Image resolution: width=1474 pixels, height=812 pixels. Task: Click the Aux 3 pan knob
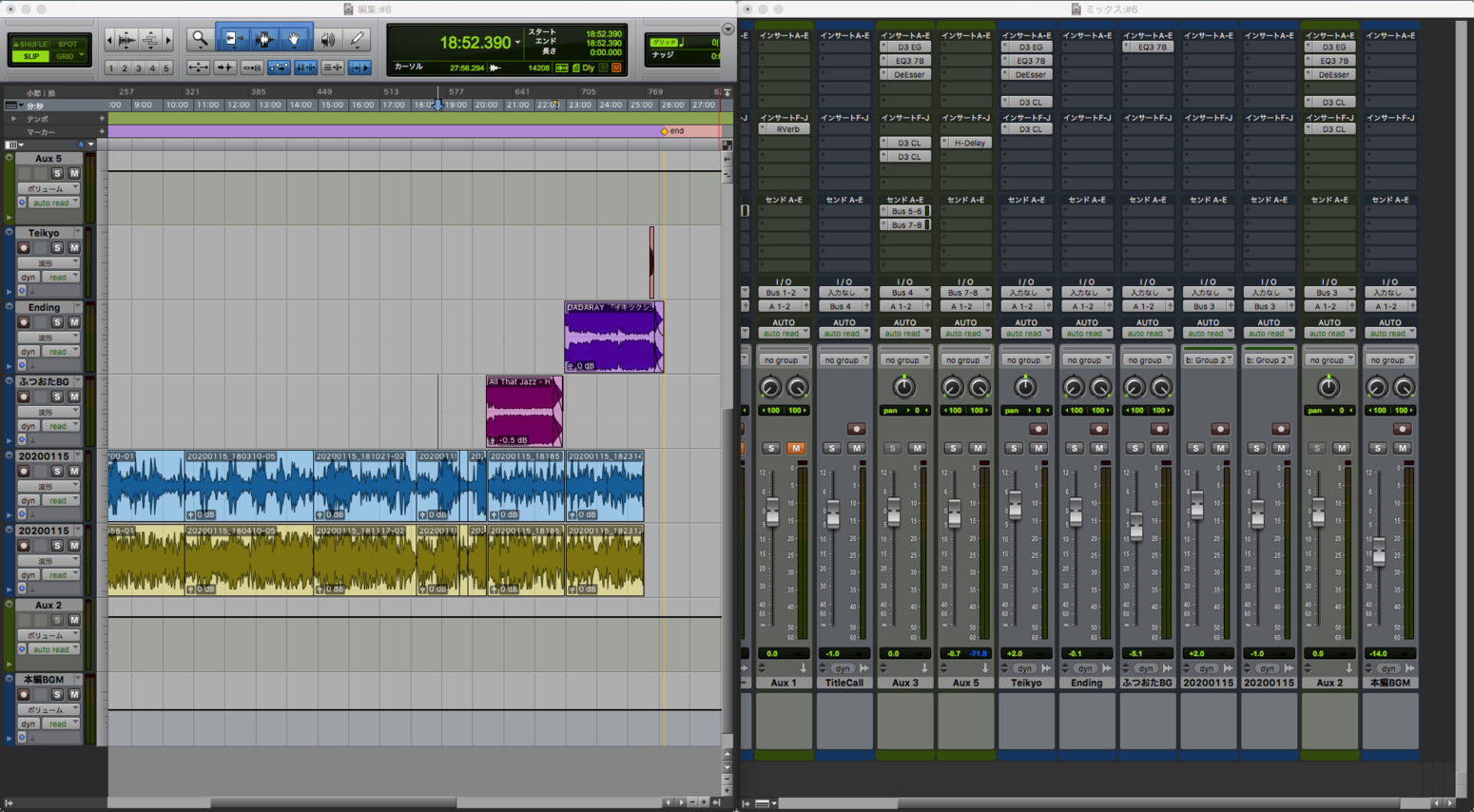pyautogui.click(x=904, y=387)
